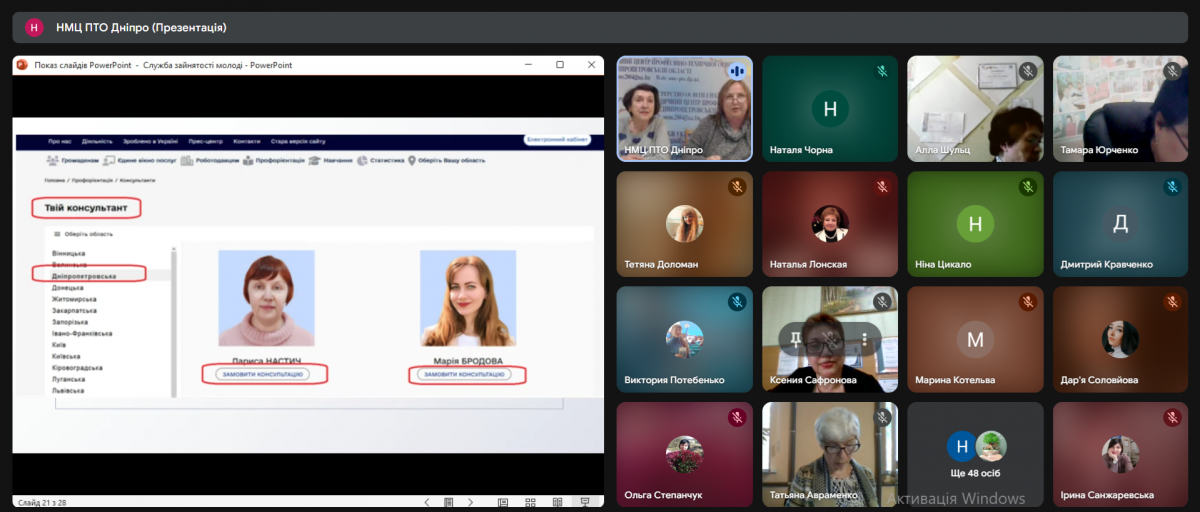The height and width of the screenshot is (512, 1200).
Task: Go to previous slide using left arrow
Action: [x=427, y=502]
